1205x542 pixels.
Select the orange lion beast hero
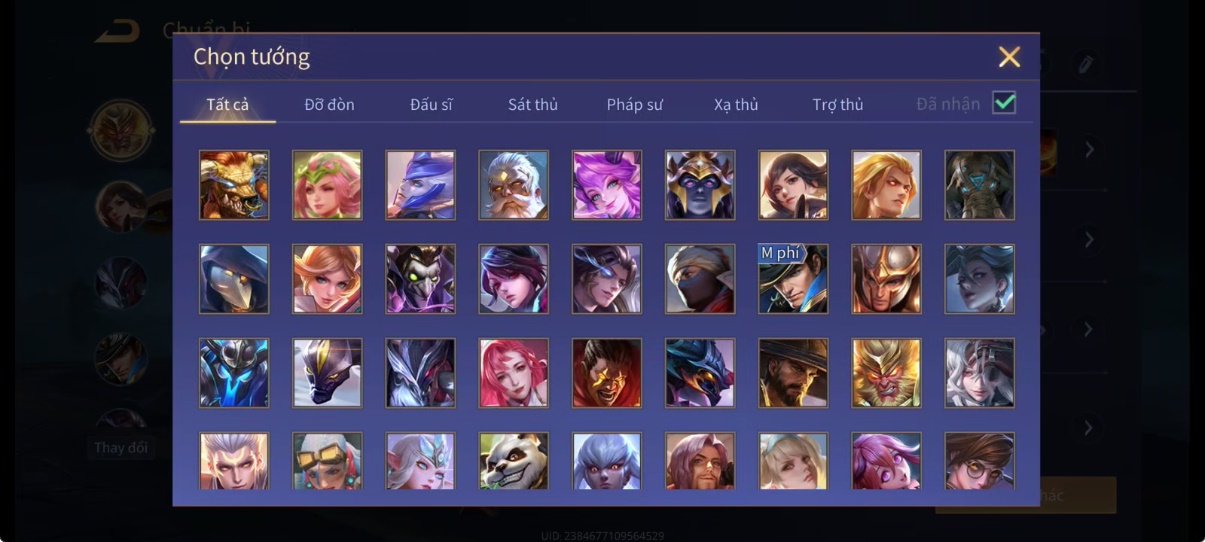(x=234, y=185)
